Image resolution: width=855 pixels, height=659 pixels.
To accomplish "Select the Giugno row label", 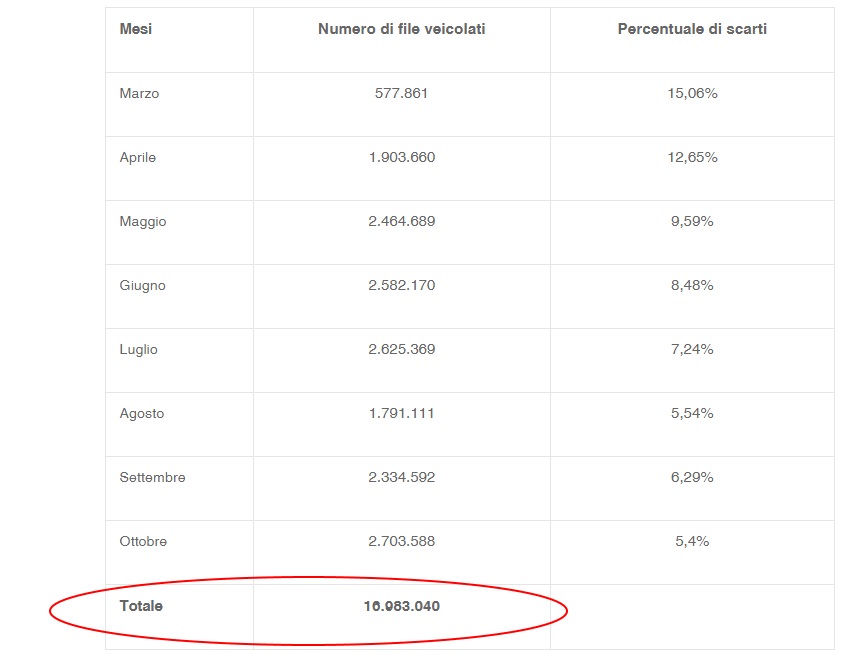I will tap(142, 286).
